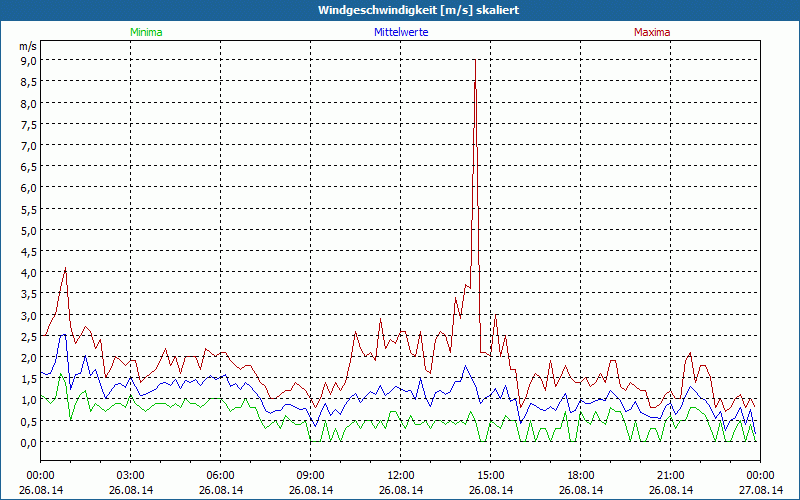Click the 4,0 y-axis label

point(28,273)
